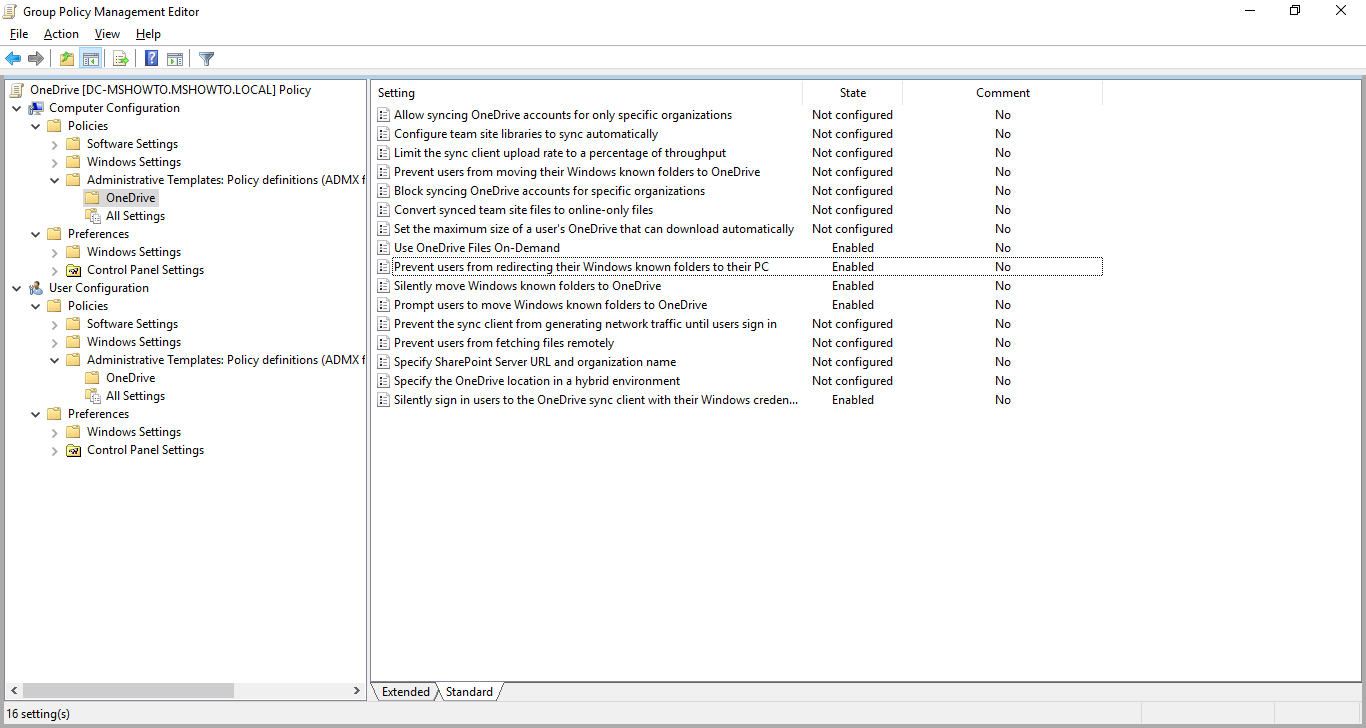Viewport: 1366px width, 728px height.
Task: Click policy icon for Prevent users from fetching files remotely
Action: [383, 343]
